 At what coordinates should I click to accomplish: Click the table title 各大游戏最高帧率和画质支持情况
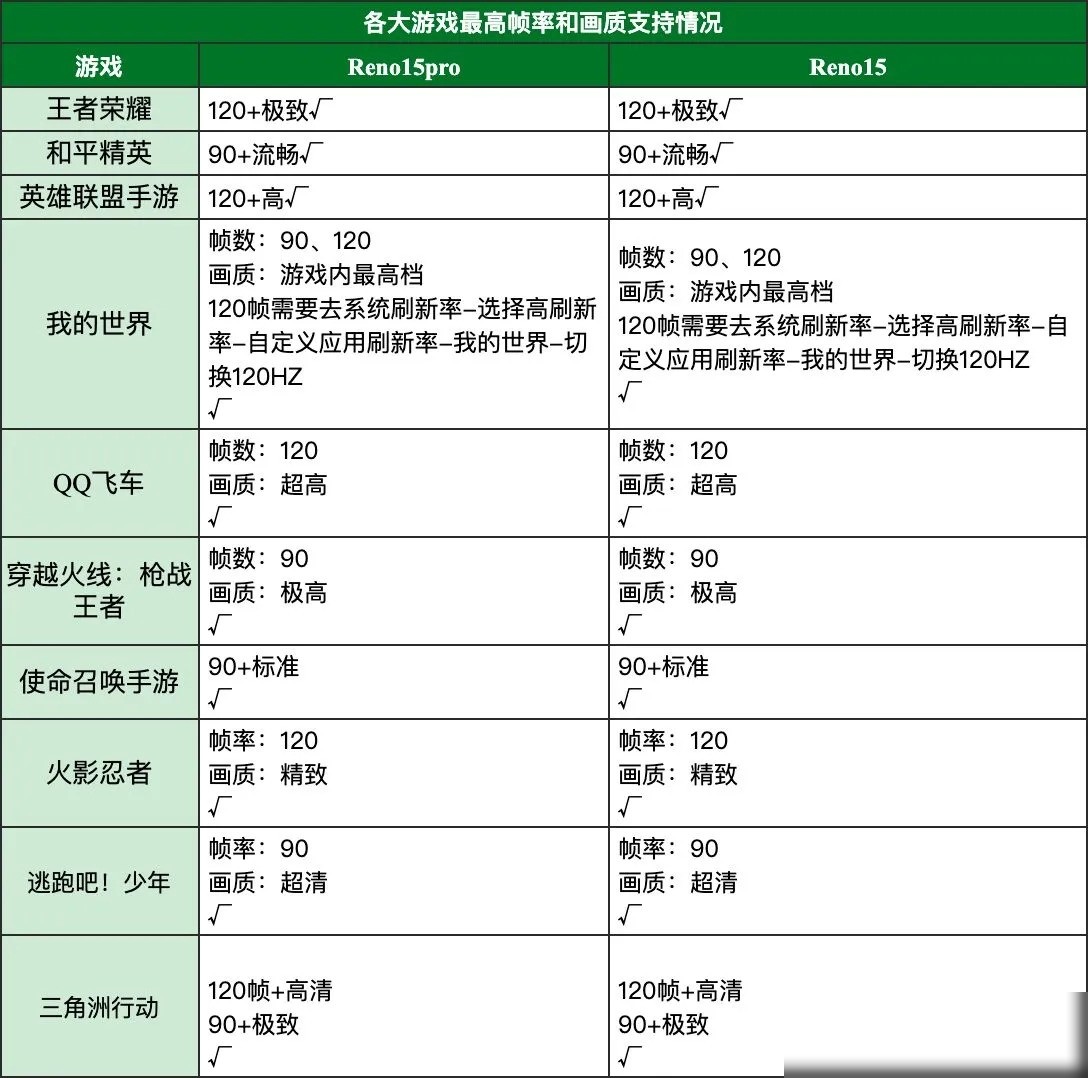point(543,23)
